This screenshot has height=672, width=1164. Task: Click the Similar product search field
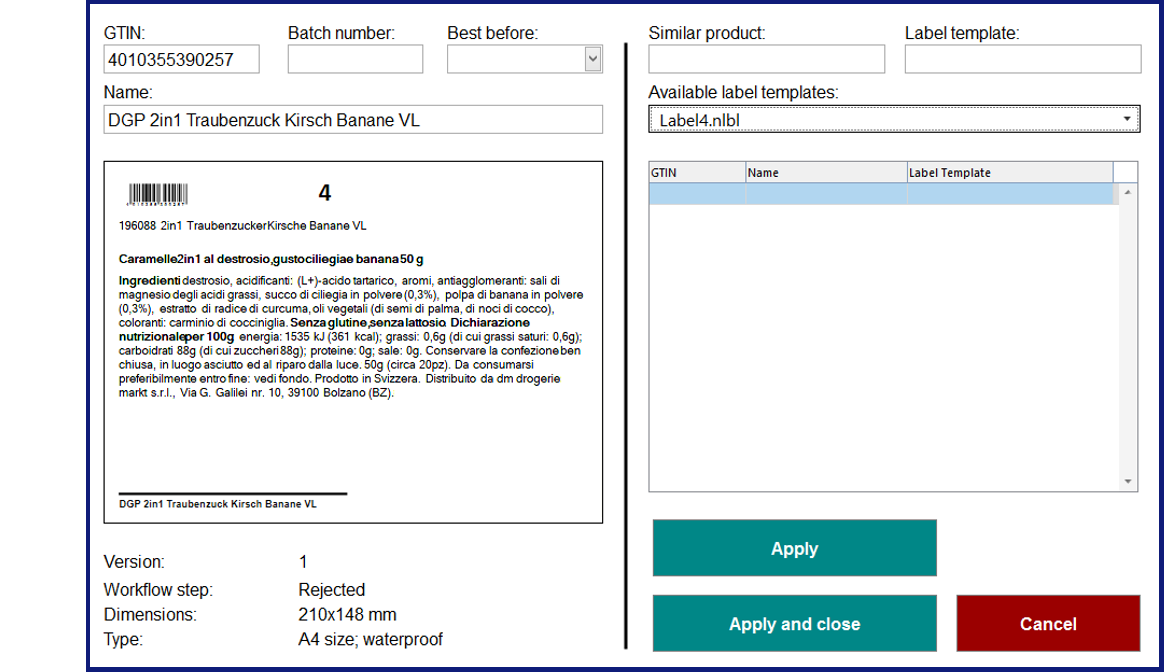pyautogui.click(x=766, y=60)
